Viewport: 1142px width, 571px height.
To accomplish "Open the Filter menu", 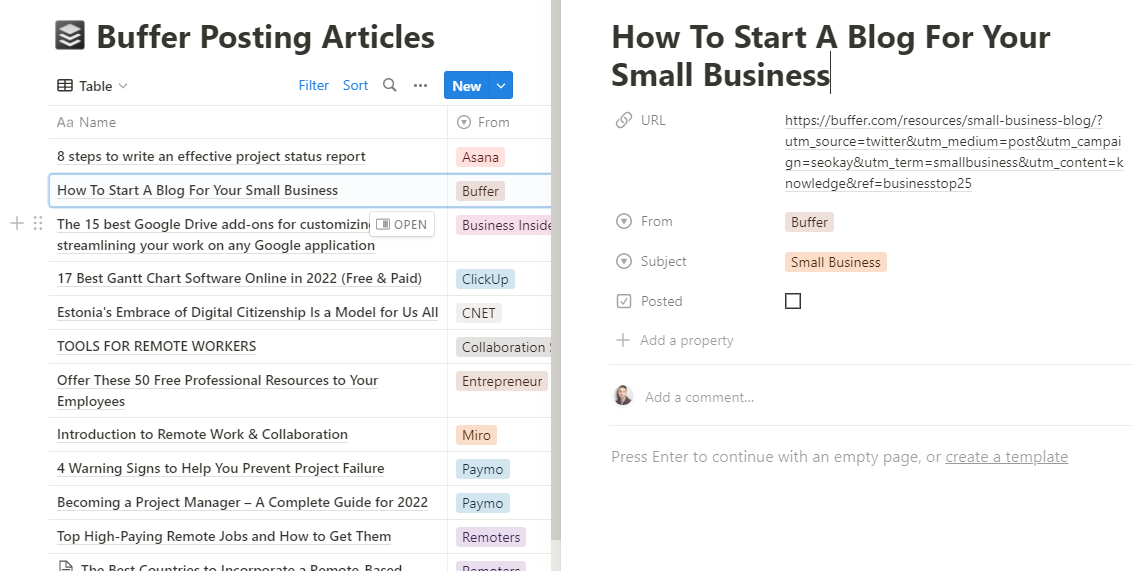I will [313, 85].
